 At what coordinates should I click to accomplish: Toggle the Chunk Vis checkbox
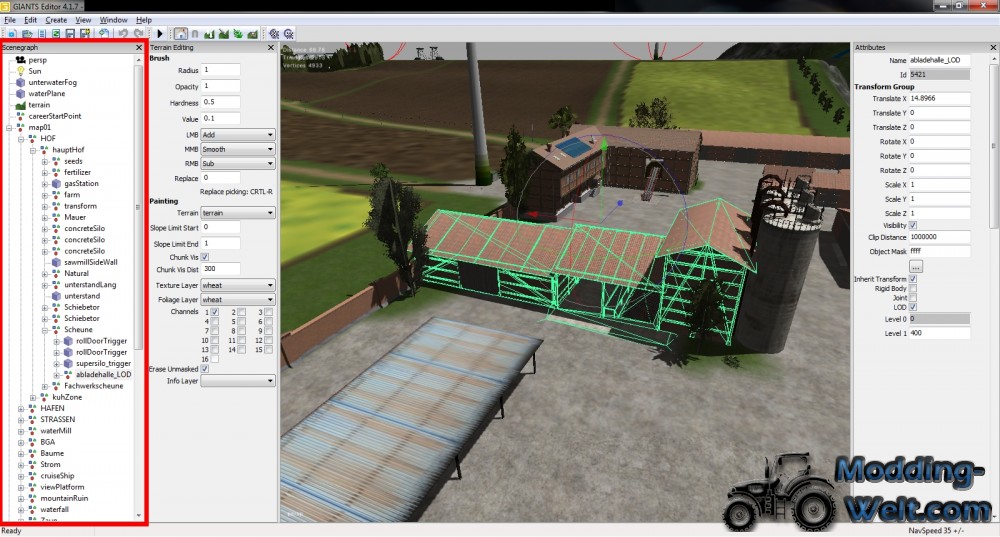click(x=205, y=257)
